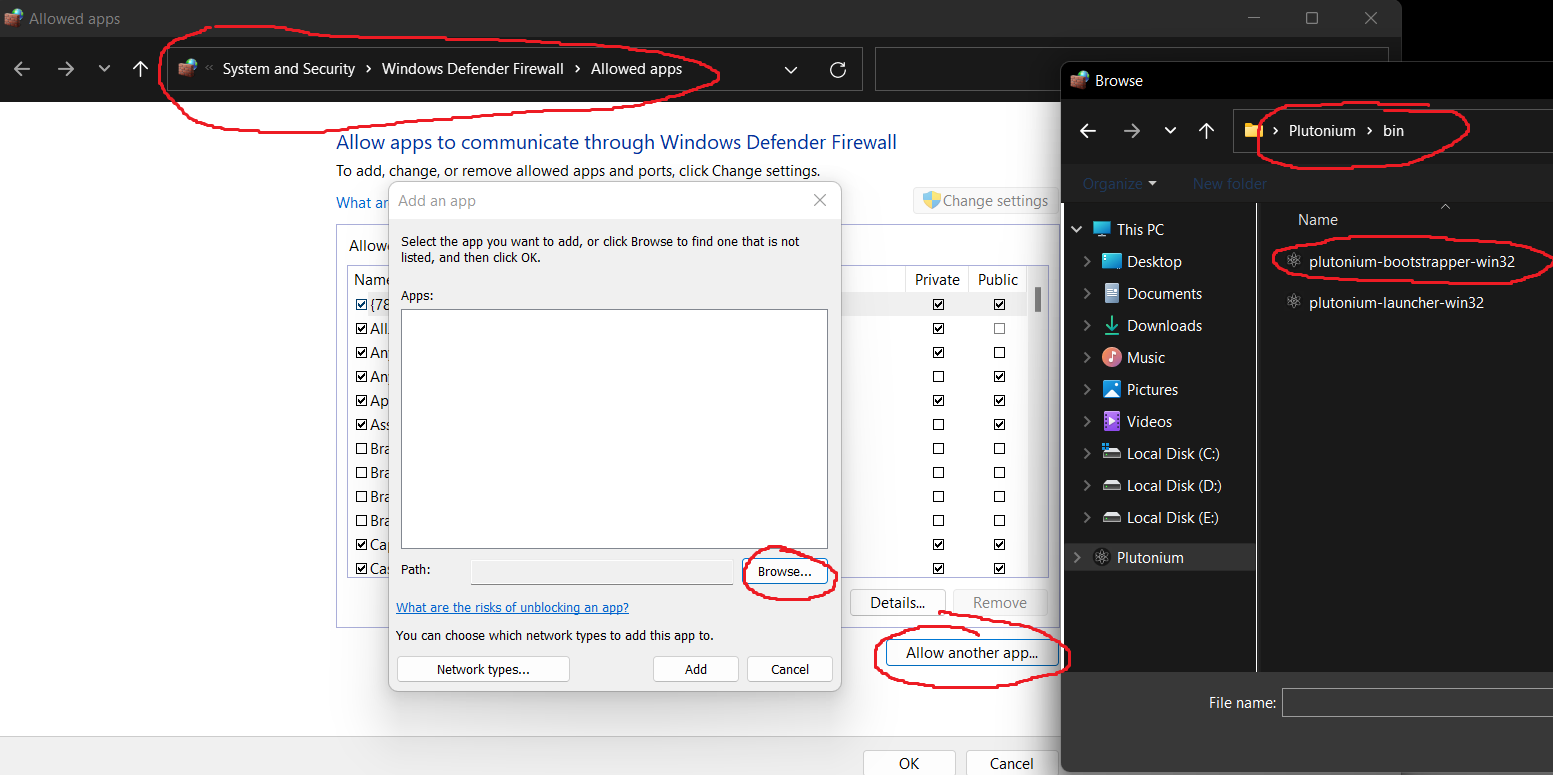1553x775 pixels.
Task: Click Public column header
Action: click(998, 279)
